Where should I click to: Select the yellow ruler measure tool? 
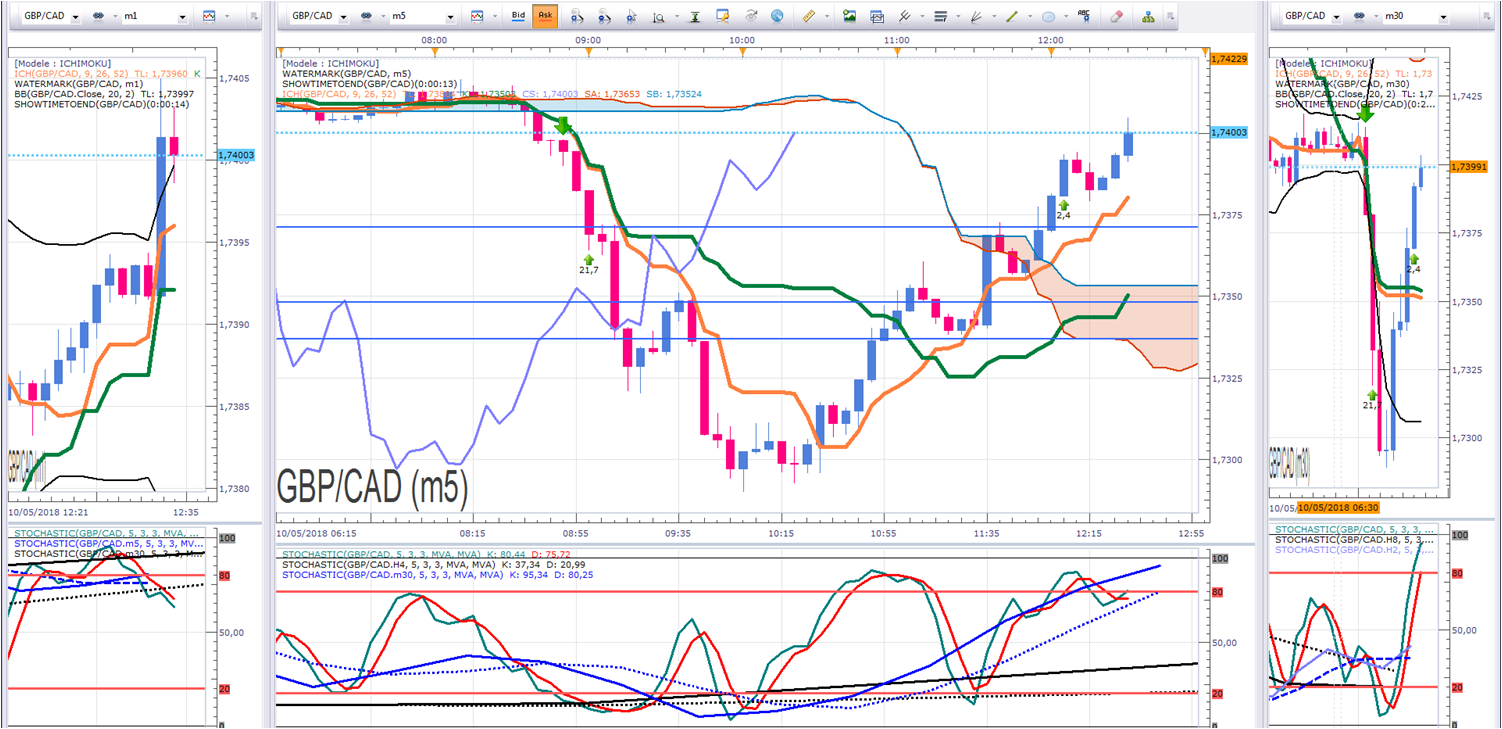click(809, 16)
